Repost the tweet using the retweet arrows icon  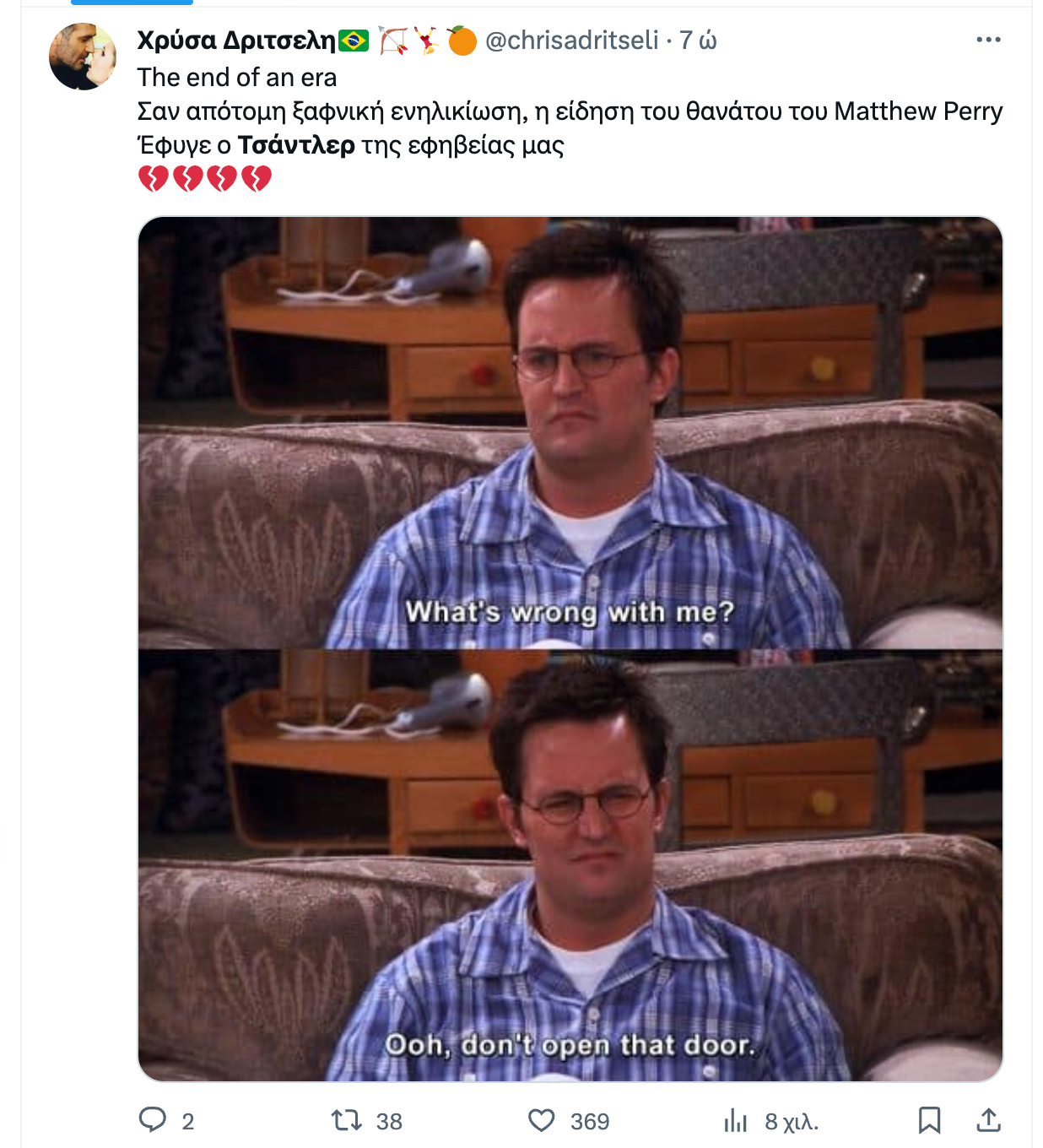click(347, 1120)
